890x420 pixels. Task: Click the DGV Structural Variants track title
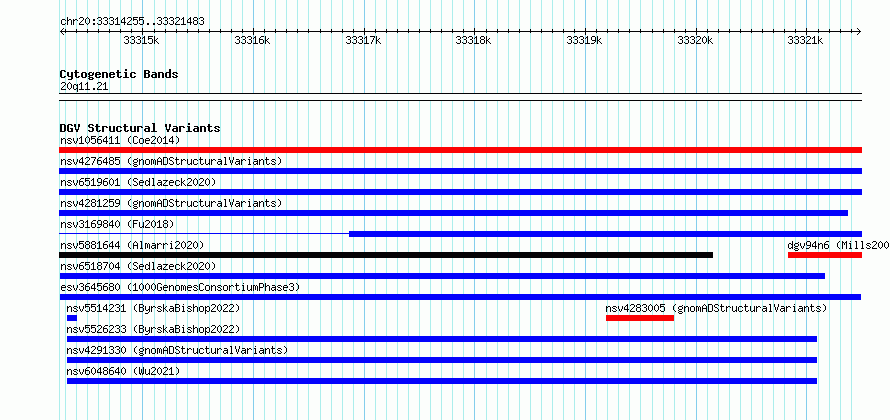click(140, 128)
